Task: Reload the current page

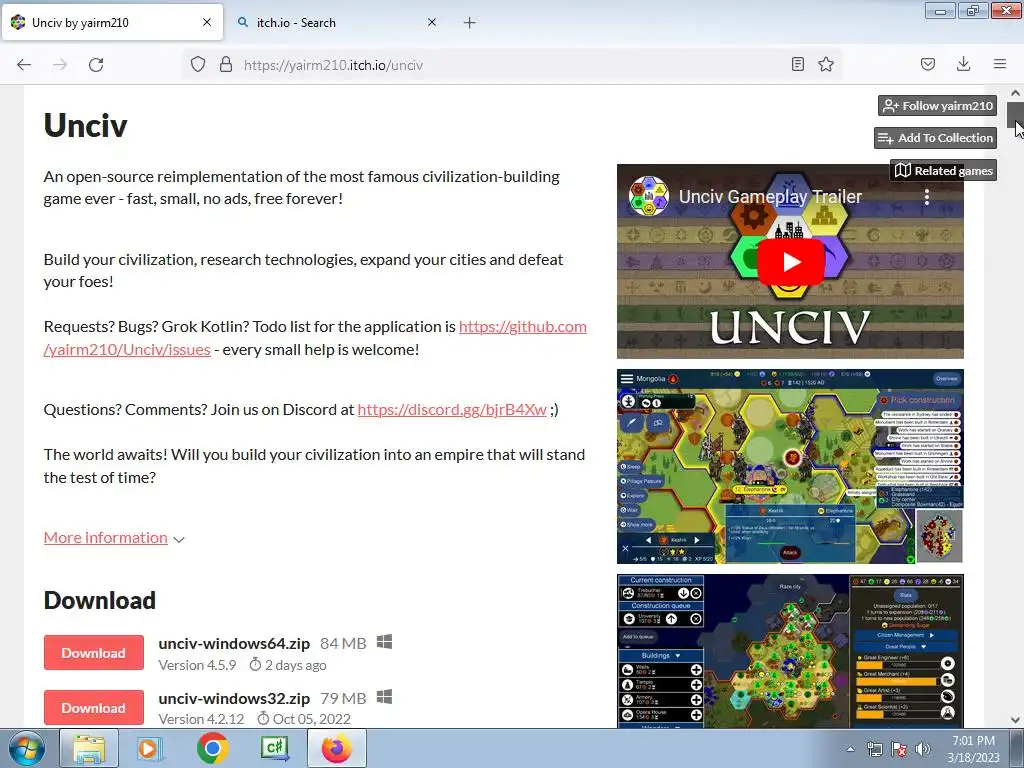Action: (96, 65)
